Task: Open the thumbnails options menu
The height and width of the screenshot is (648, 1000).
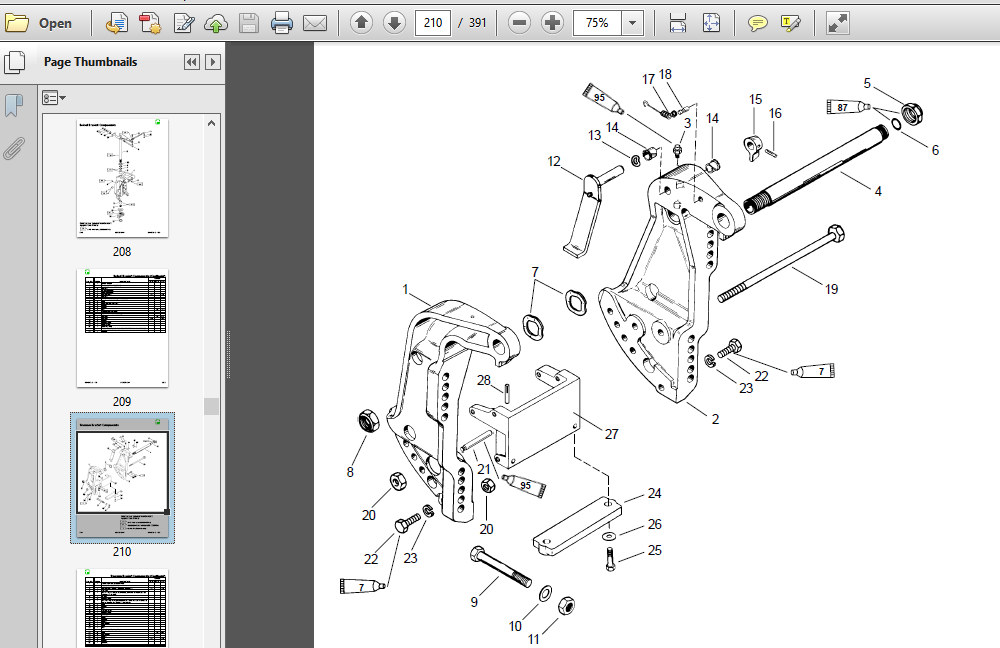Action: point(54,98)
